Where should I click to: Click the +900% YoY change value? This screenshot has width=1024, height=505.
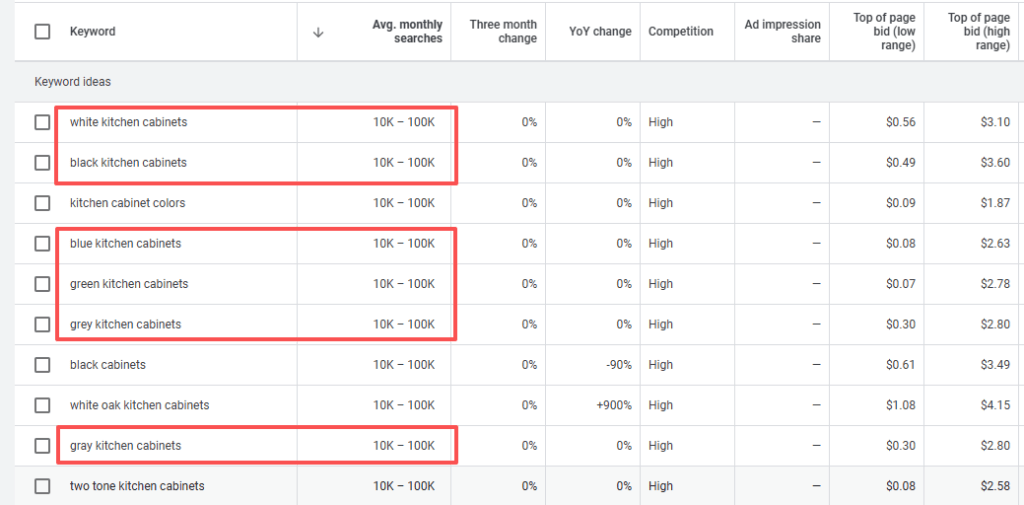pos(614,405)
